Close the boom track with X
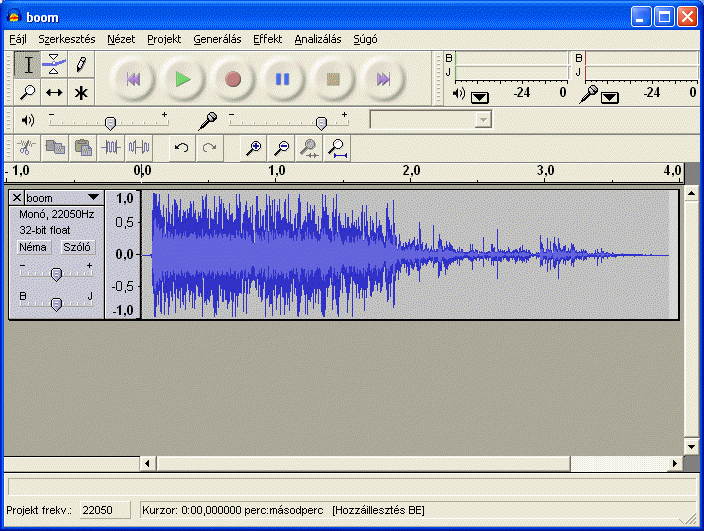 [x=17, y=197]
